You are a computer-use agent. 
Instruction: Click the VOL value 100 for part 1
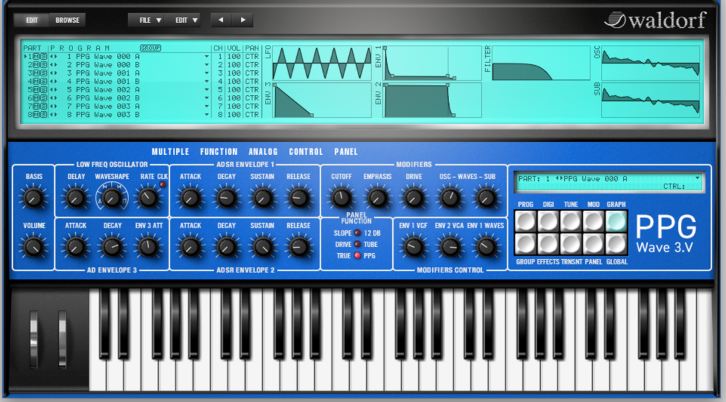(234, 57)
